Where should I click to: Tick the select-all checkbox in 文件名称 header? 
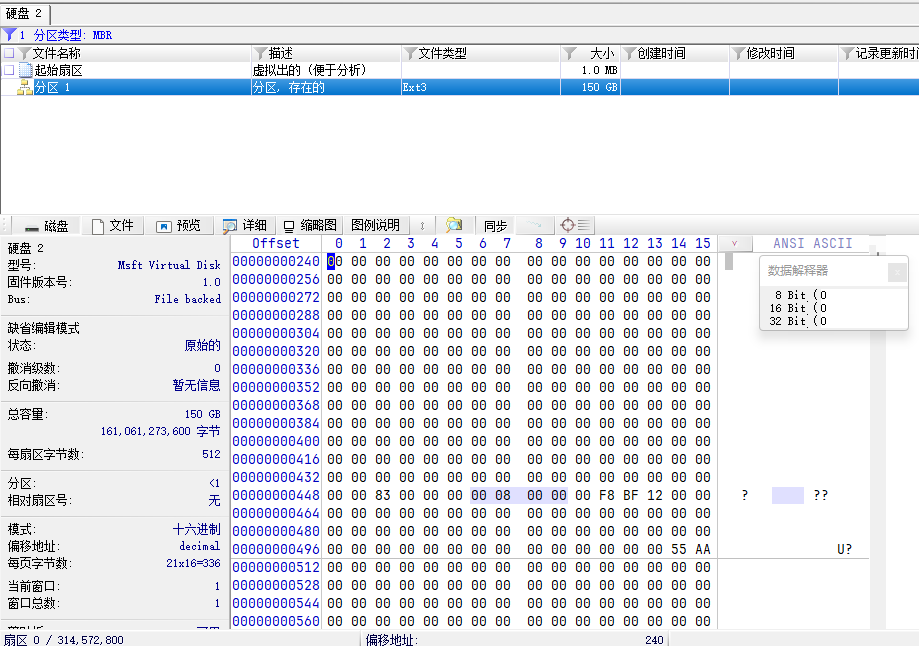pyautogui.click(x=9, y=53)
